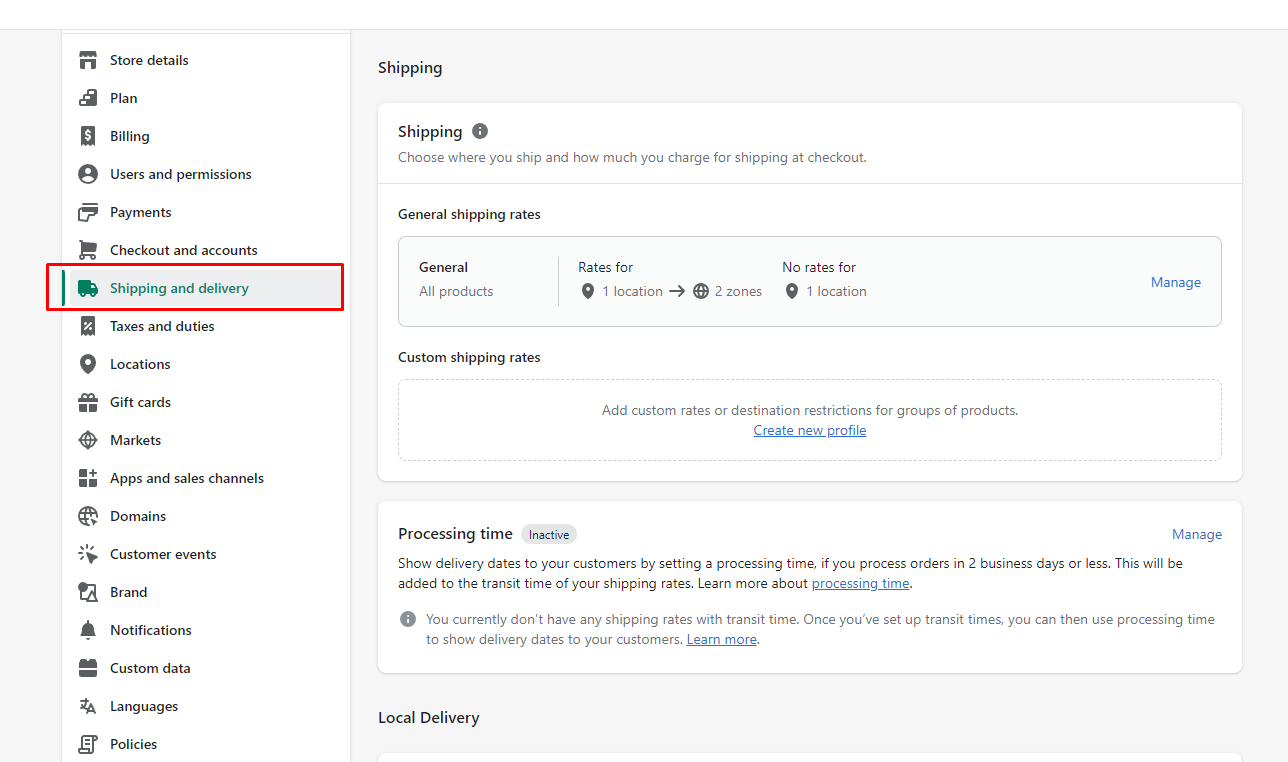Select Domains in the settings sidebar
Screen dimensions: 1288x762
click(x=138, y=516)
